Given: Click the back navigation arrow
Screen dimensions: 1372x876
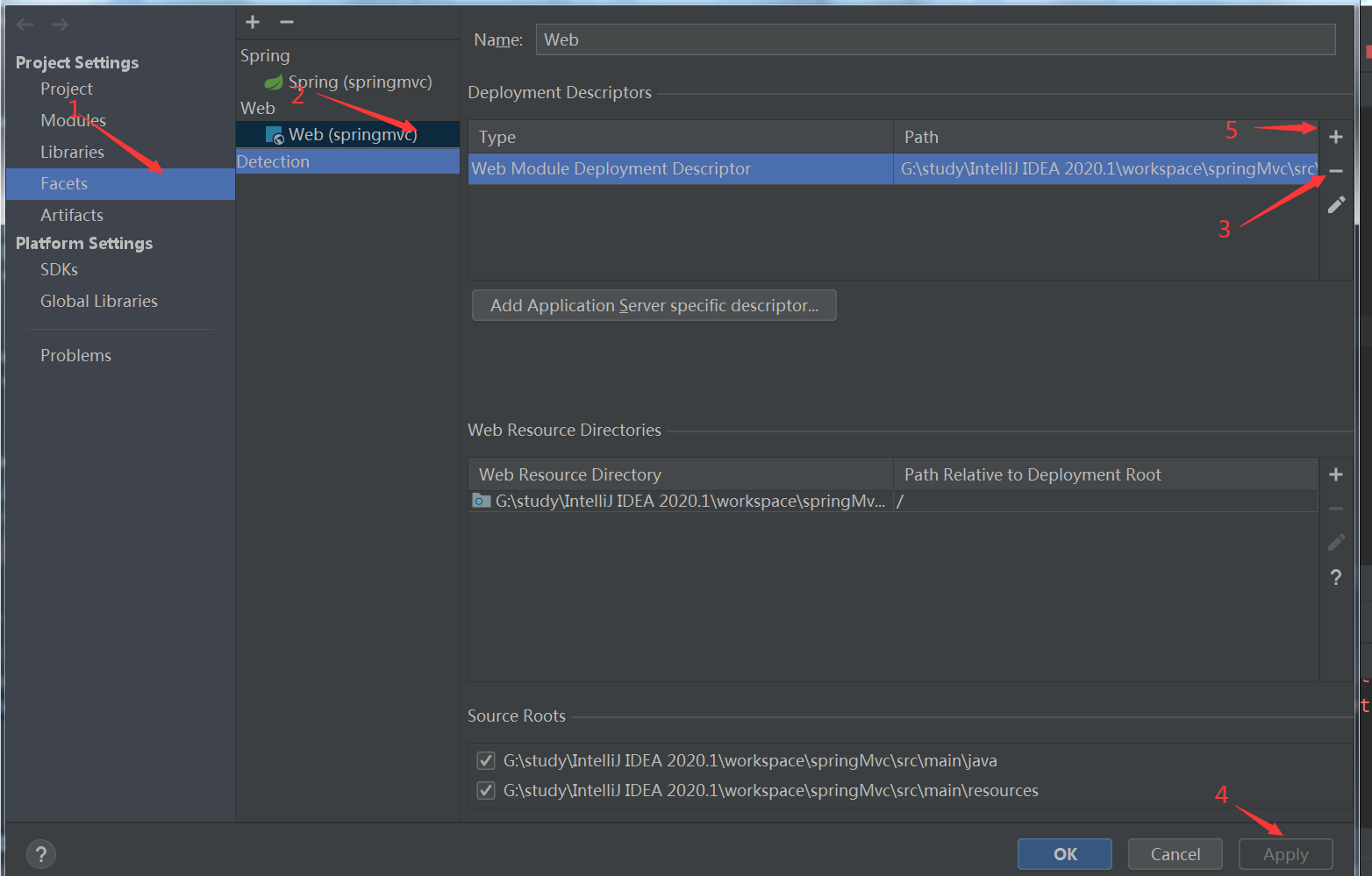Looking at the screenshot, I should pos(25,24).
